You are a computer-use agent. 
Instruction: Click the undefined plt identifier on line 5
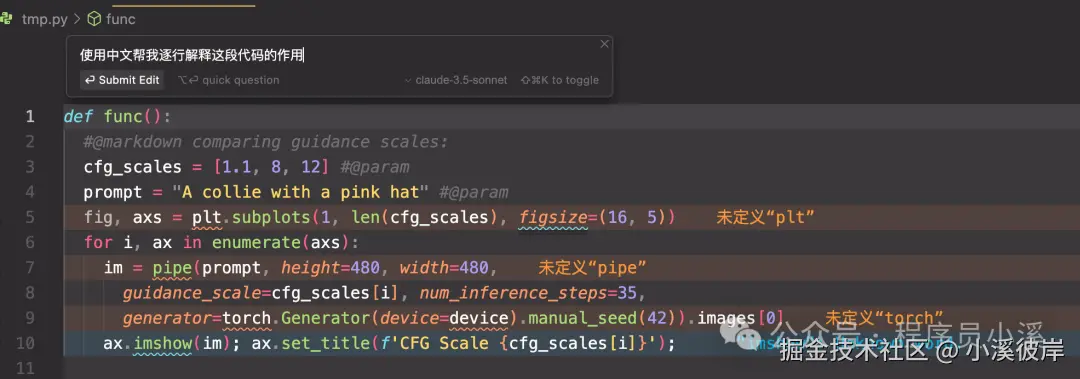(x=207, y=218)
